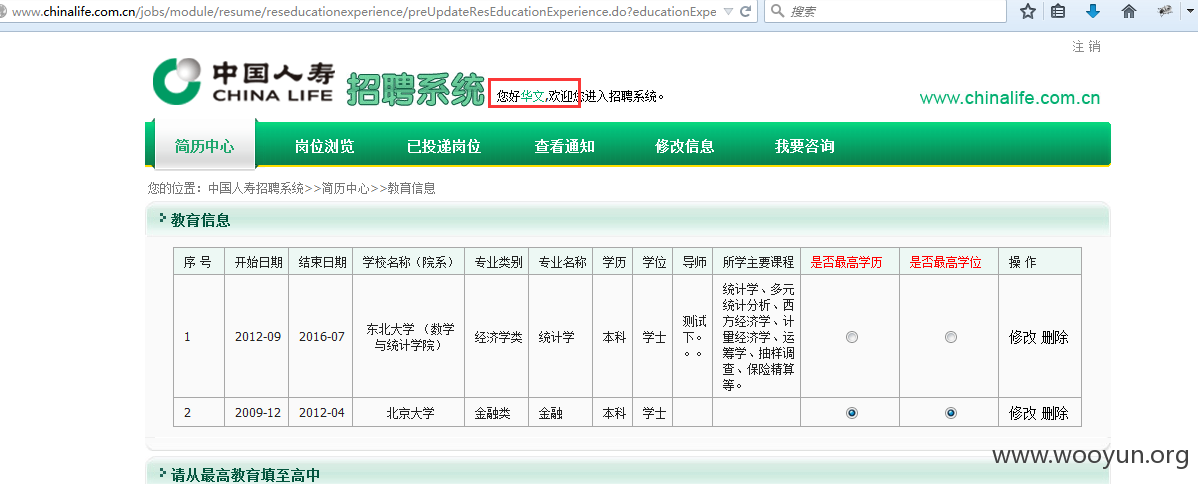
Task: Click the 2016-07 end date cell
Action: 322,336
